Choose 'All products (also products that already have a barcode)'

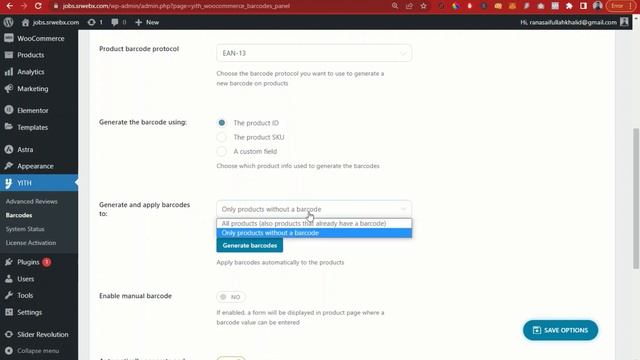click(314, 223)
